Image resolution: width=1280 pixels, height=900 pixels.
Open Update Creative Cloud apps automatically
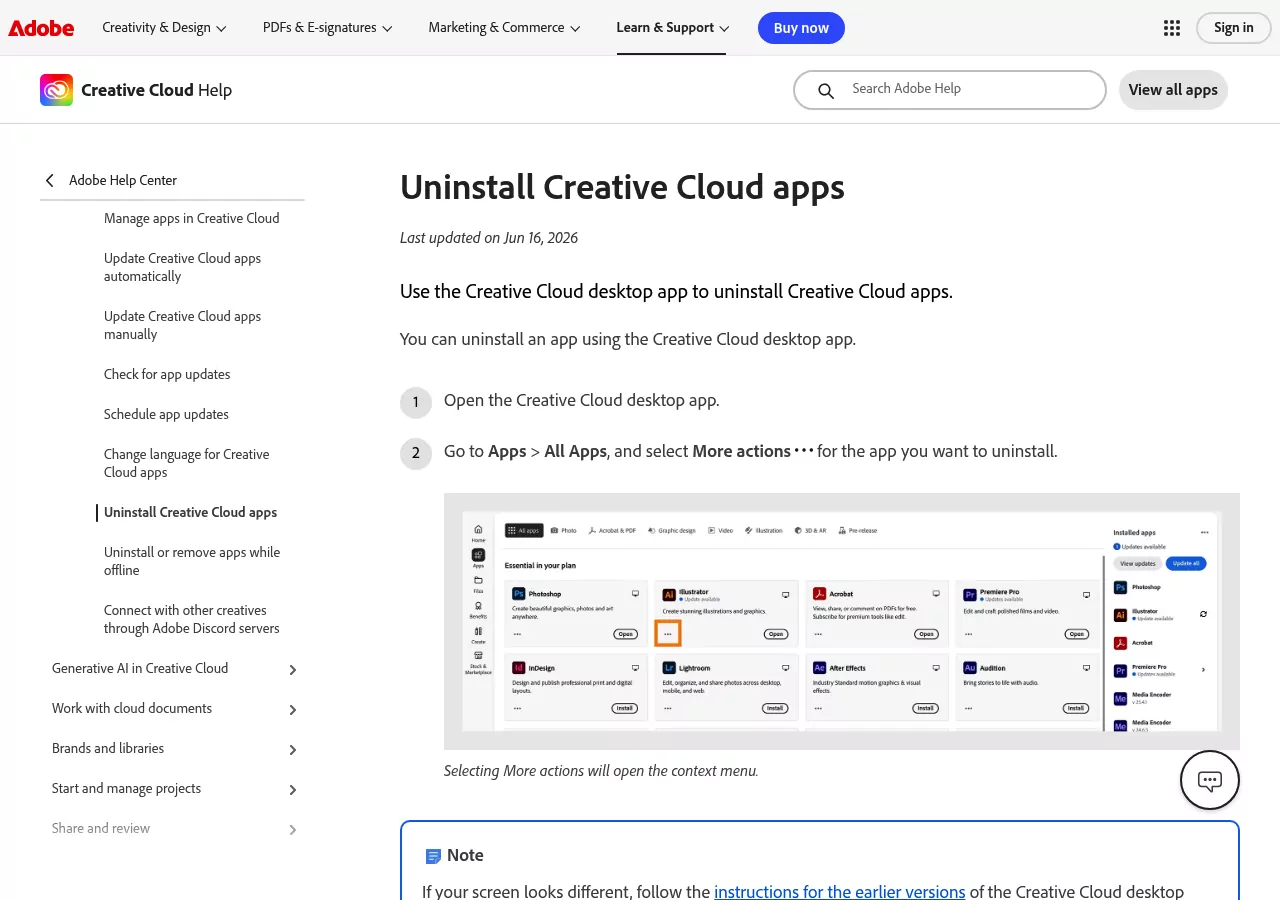click(x=182, y=267)
